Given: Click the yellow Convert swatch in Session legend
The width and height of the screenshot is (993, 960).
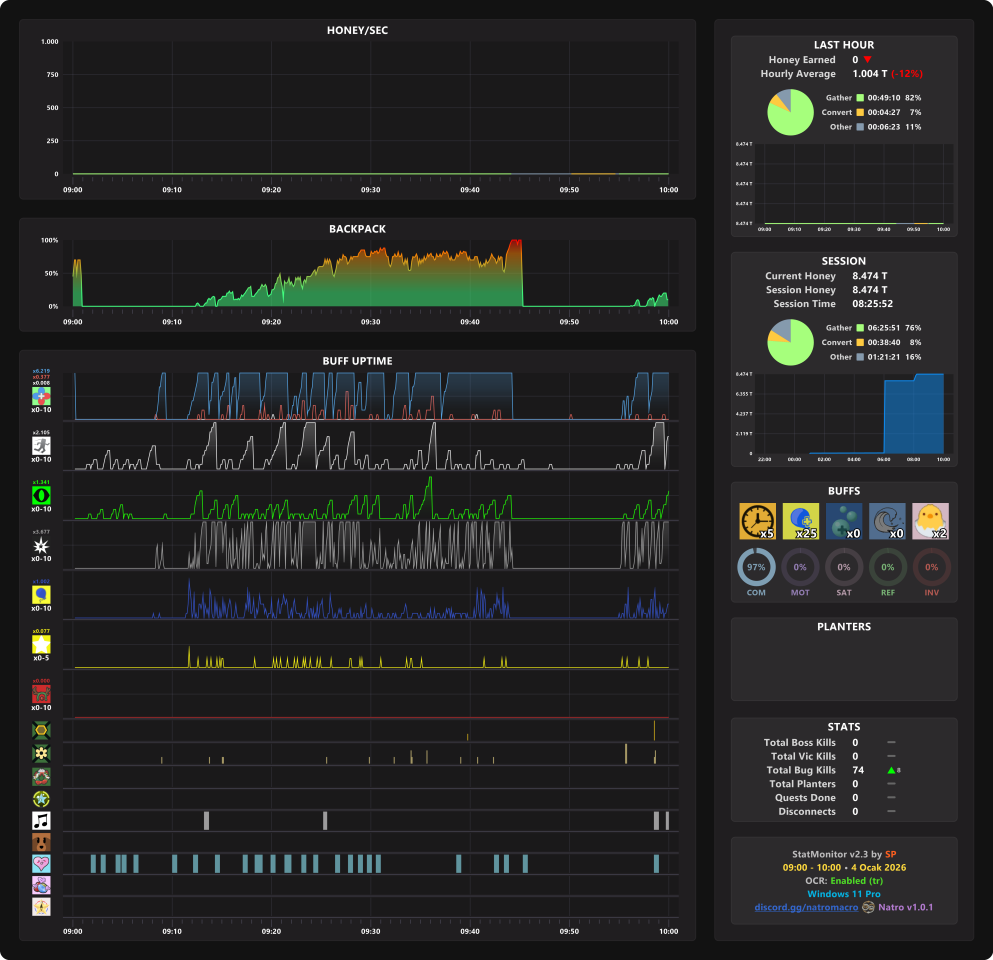Looking at the screenshot, I should point(860,343).
